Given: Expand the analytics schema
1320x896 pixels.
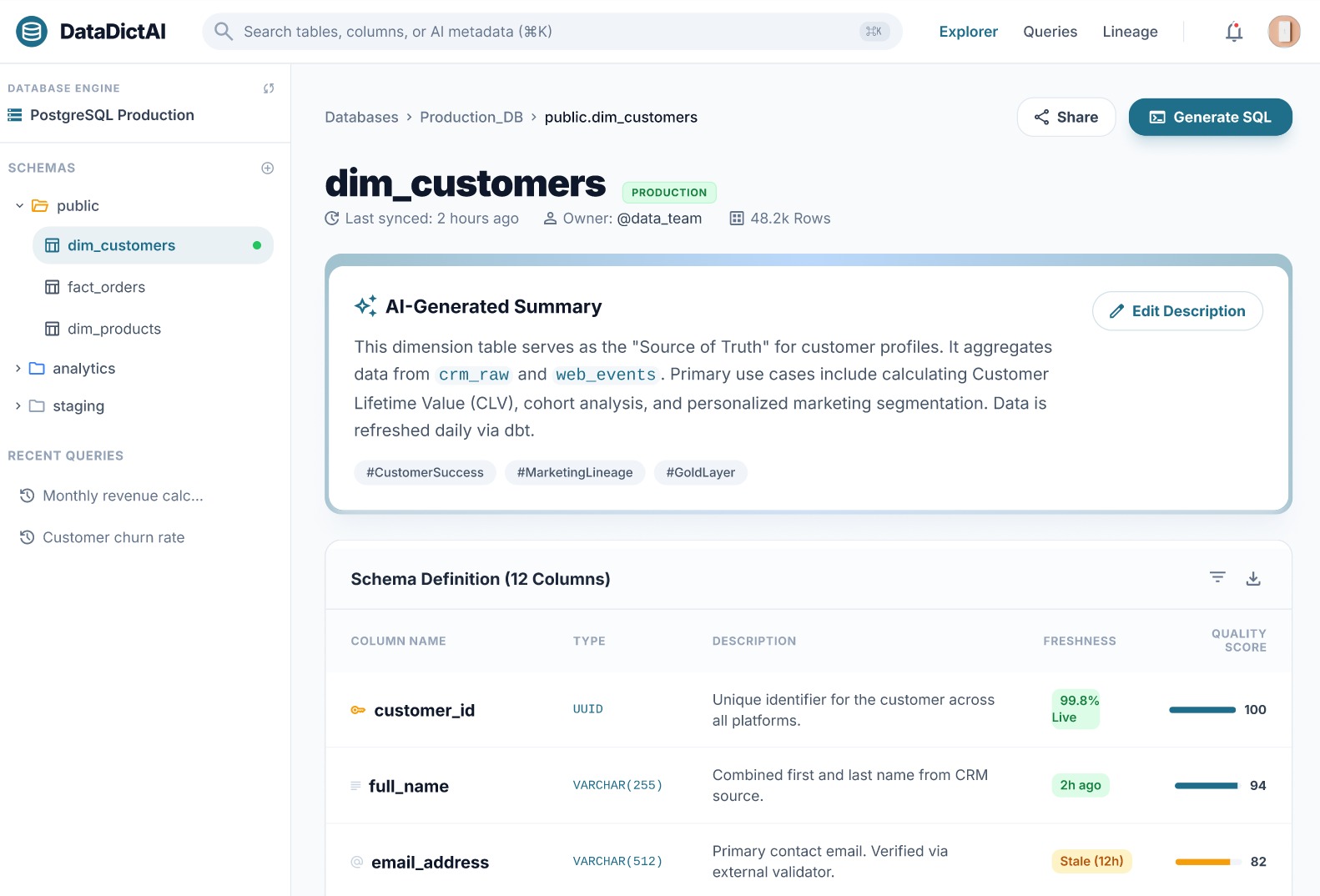Looking at the screenshot, I should (18, 368).
